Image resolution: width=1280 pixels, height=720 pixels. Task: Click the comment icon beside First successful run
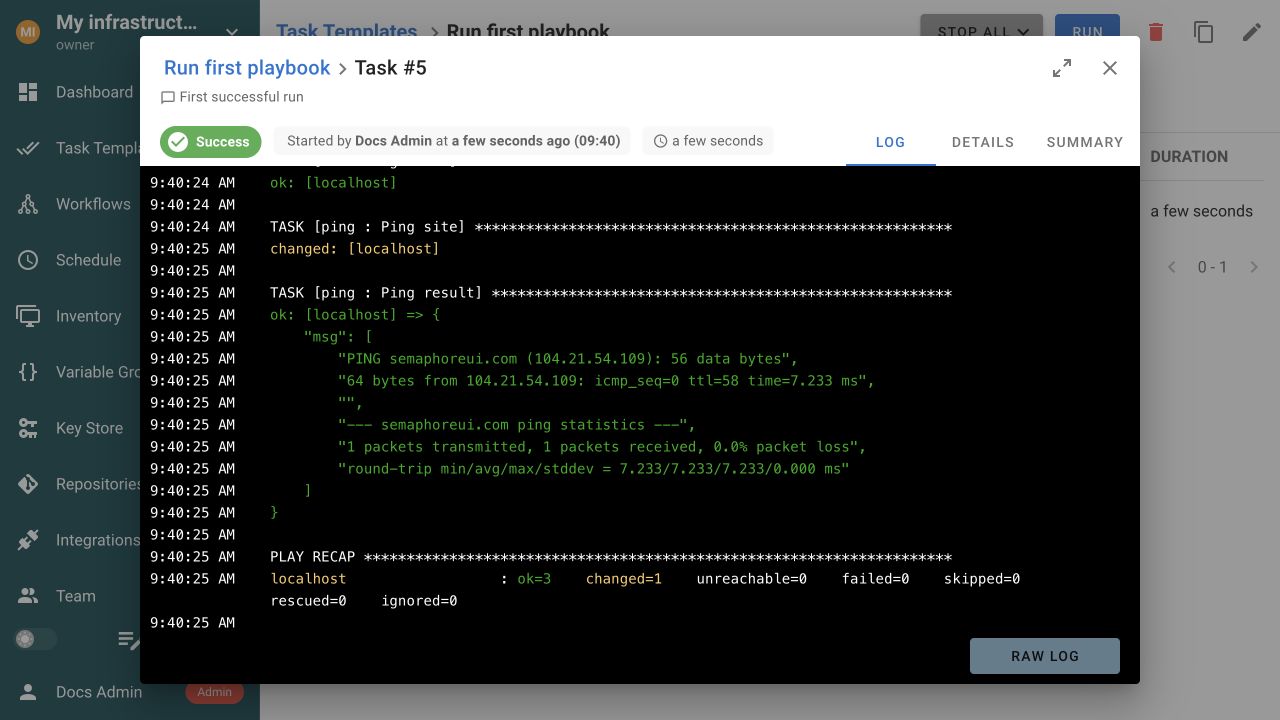168,97
